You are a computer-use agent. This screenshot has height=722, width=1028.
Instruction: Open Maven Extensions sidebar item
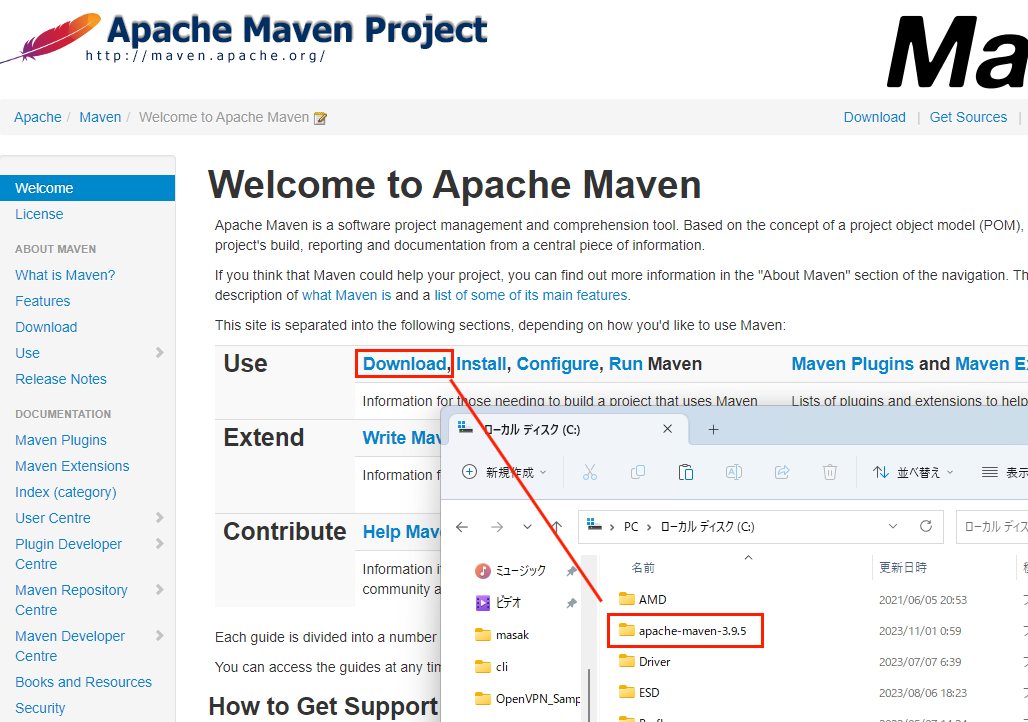(72, 466)
